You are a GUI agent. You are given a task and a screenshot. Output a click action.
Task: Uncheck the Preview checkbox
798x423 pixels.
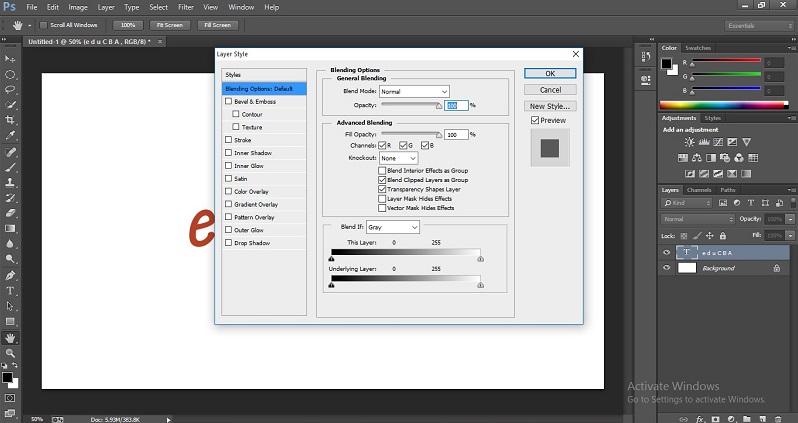tap(536, 120)
